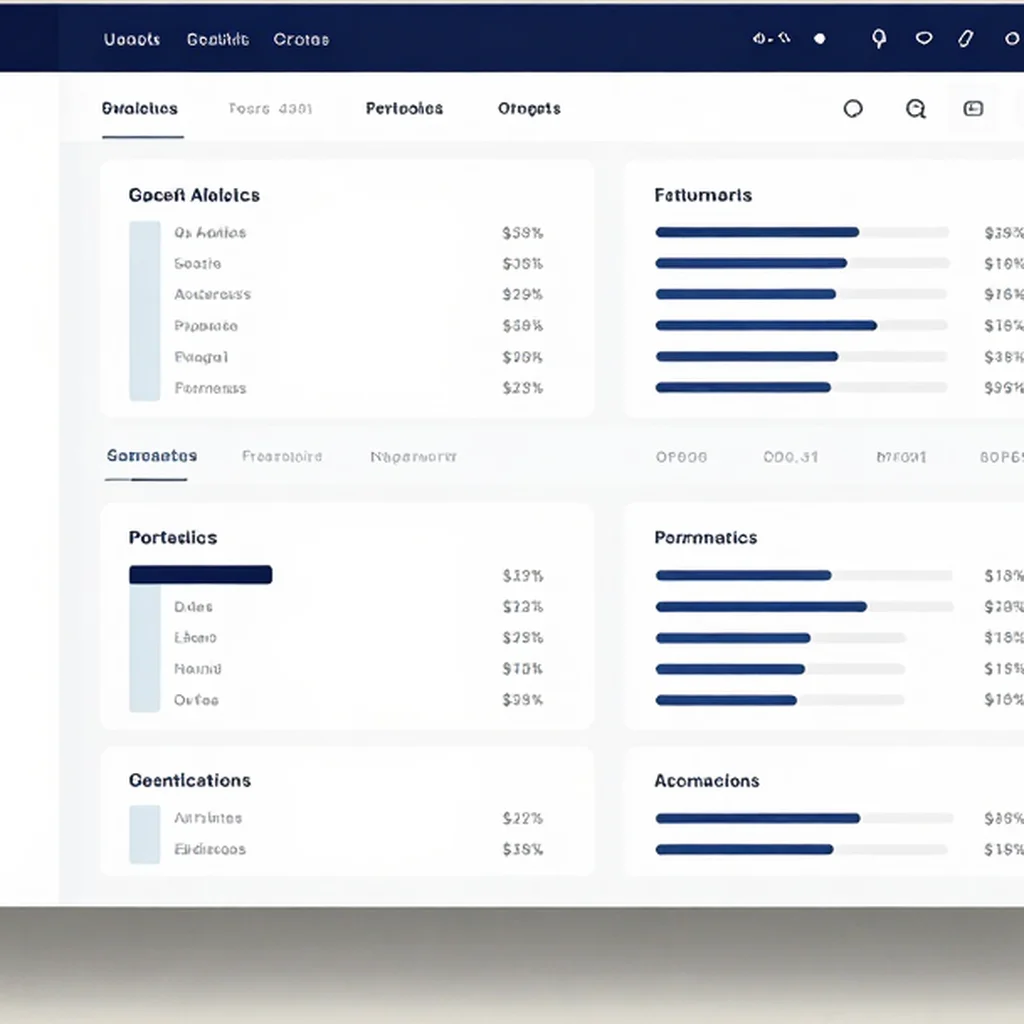Click the longest progress bar in Fetlumarts card
The width and height of the screenshot is (1024, 1024).
pos(802,326)
